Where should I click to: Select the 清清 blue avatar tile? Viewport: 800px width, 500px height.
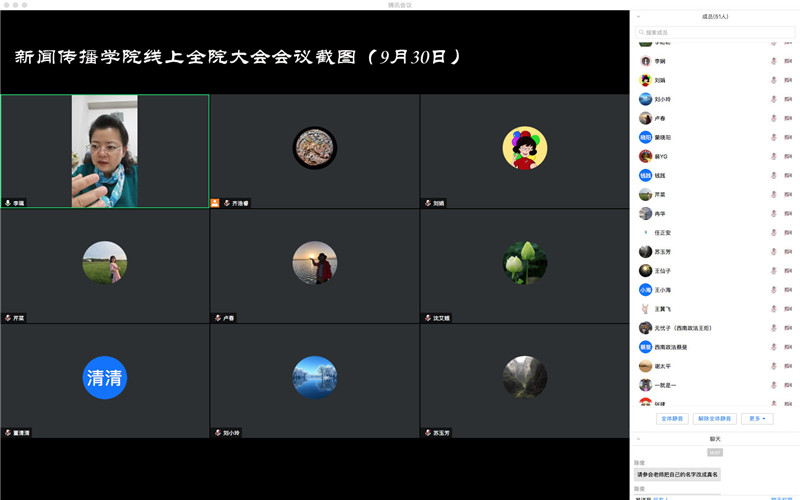pyautogui.click(x=105, y=378)
